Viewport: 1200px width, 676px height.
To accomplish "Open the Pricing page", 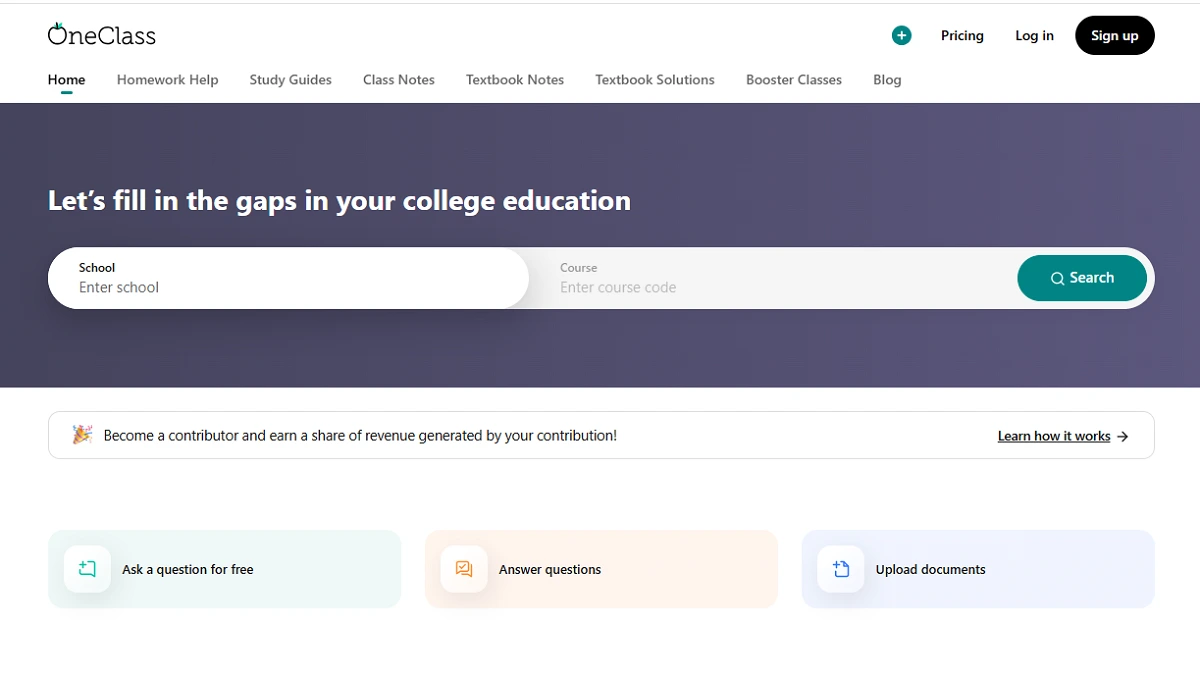I will [x=962, y=36].
